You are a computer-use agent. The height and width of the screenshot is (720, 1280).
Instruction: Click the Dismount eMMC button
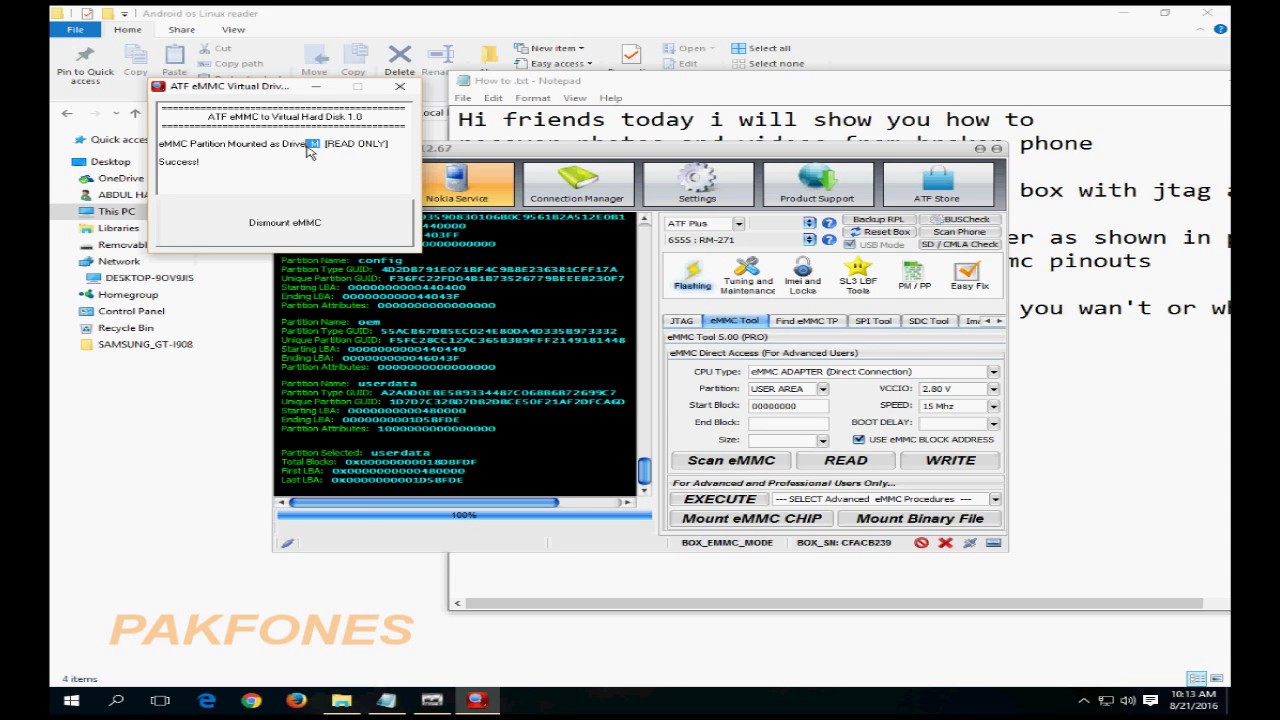[x=285, y=223]
